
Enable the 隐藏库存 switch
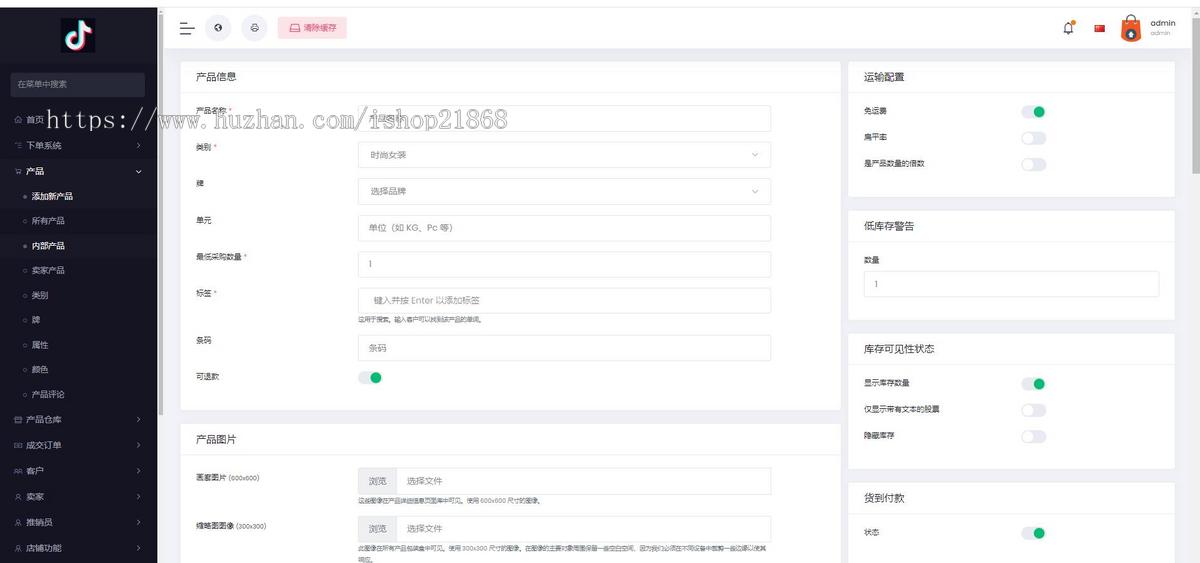pos(1033,436)
